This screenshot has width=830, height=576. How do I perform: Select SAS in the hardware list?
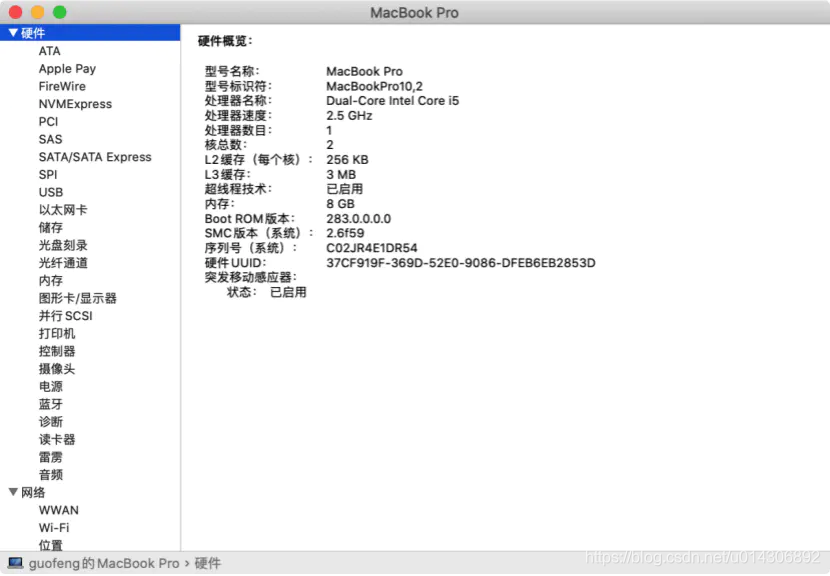[x=50, y=139]
